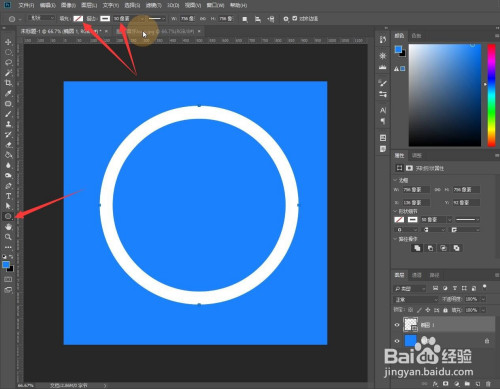The image size is (500, 389).
Task: Click the stroke color swatch in options bar
Action: (105, 19)
